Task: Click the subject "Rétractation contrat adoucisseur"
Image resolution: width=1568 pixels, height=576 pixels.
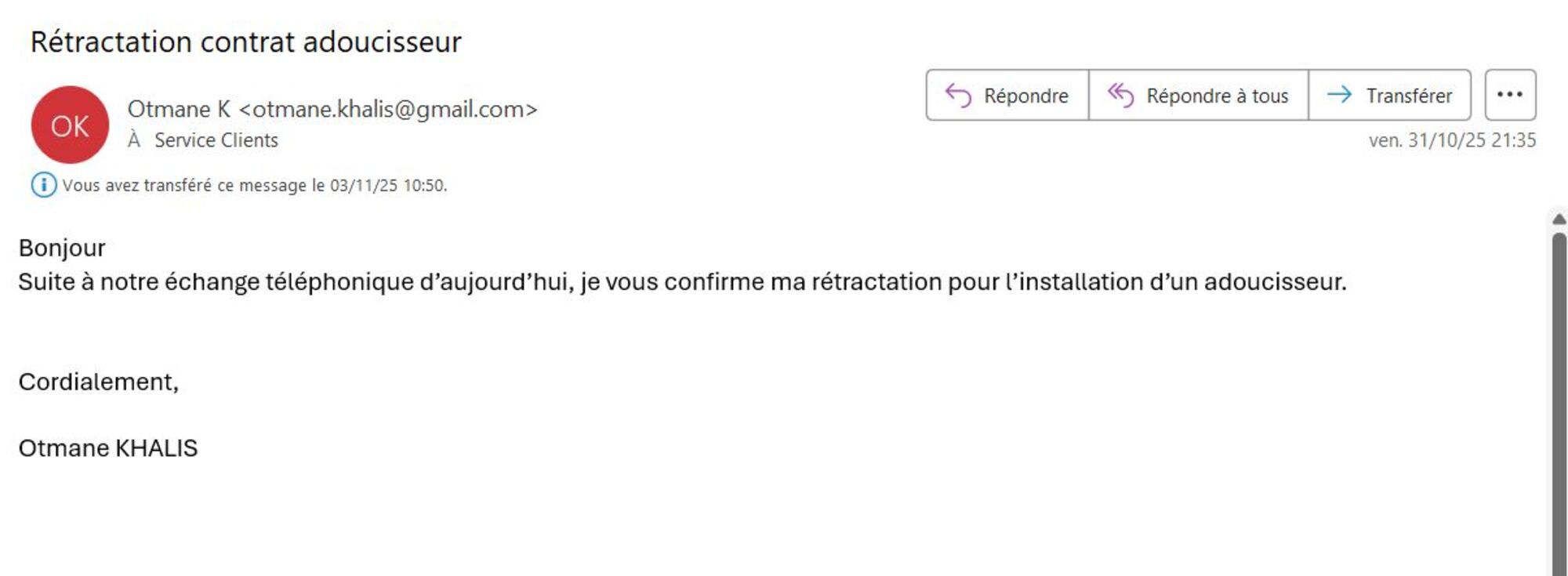Action: (245, 42)
